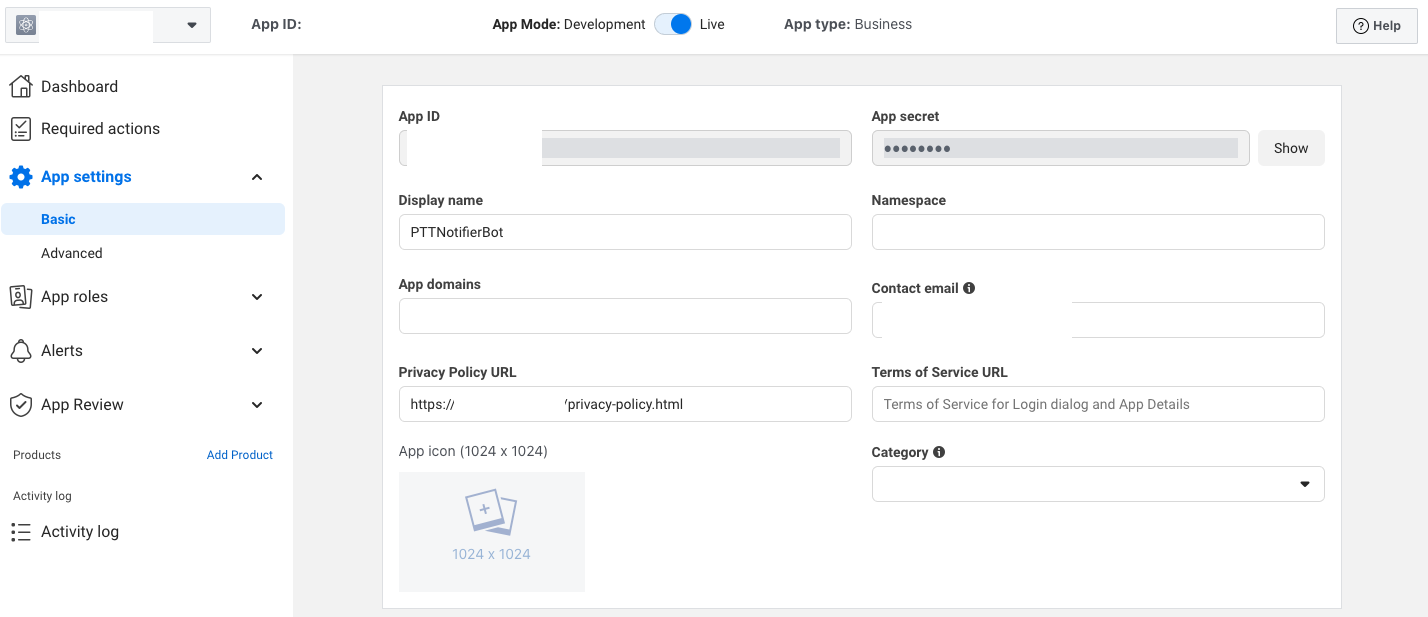1428x617 pixels.
Task: Click the Contact email info icon
Action: coord(968,288)
